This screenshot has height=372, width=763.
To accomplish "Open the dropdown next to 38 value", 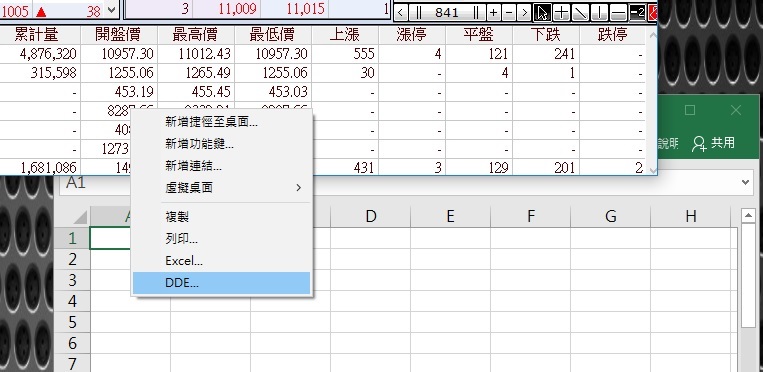I will pyautogui.click(x=111, y=10).
